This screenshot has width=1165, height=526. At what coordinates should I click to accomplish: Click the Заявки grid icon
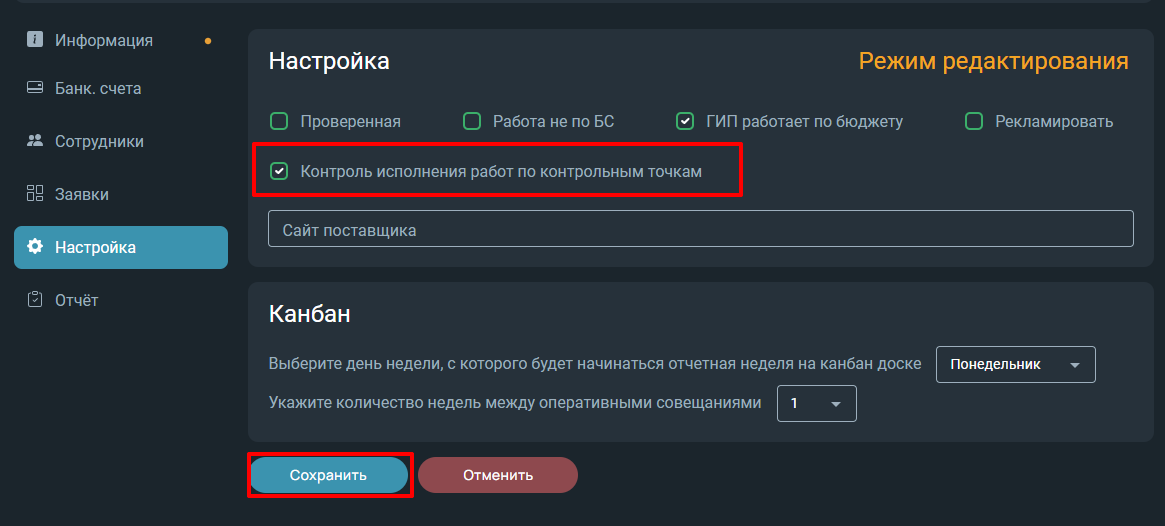point(34,194)
